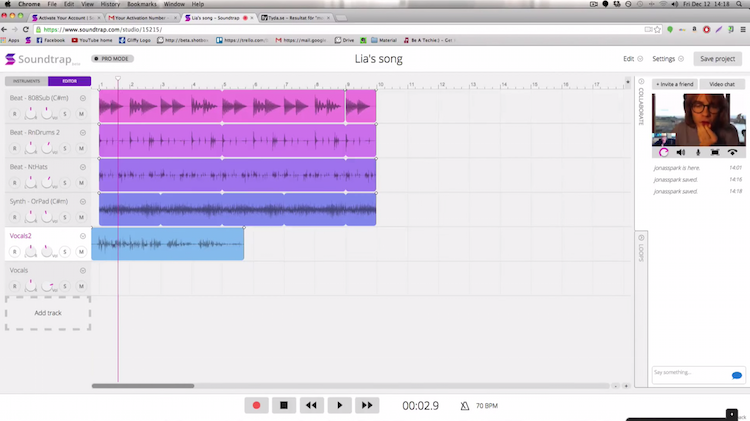
Task: Toggle PRO MODE switch
Action: click(x=112, y=59)
